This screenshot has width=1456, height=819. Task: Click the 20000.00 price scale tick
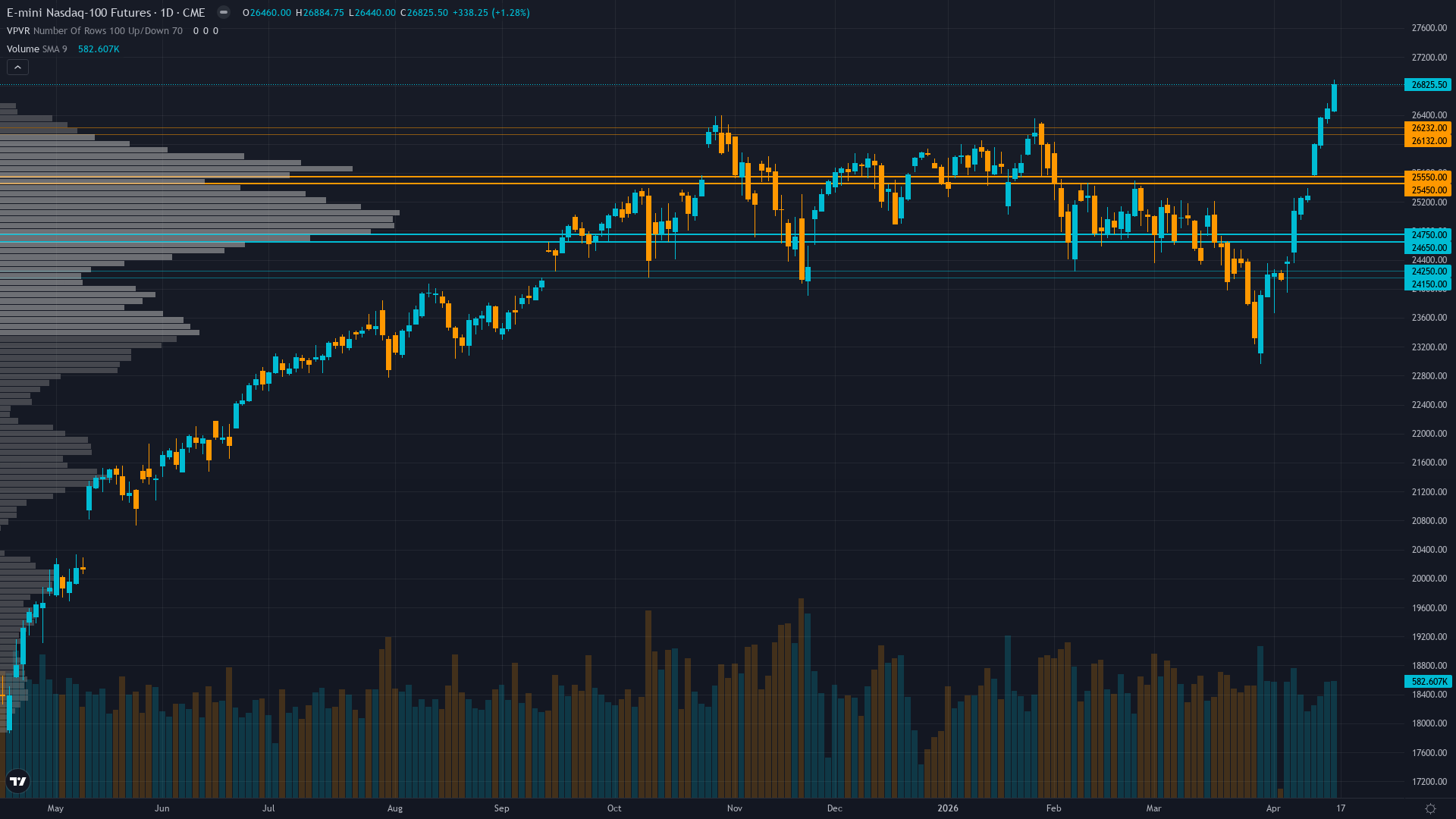tap(1429, 579)
